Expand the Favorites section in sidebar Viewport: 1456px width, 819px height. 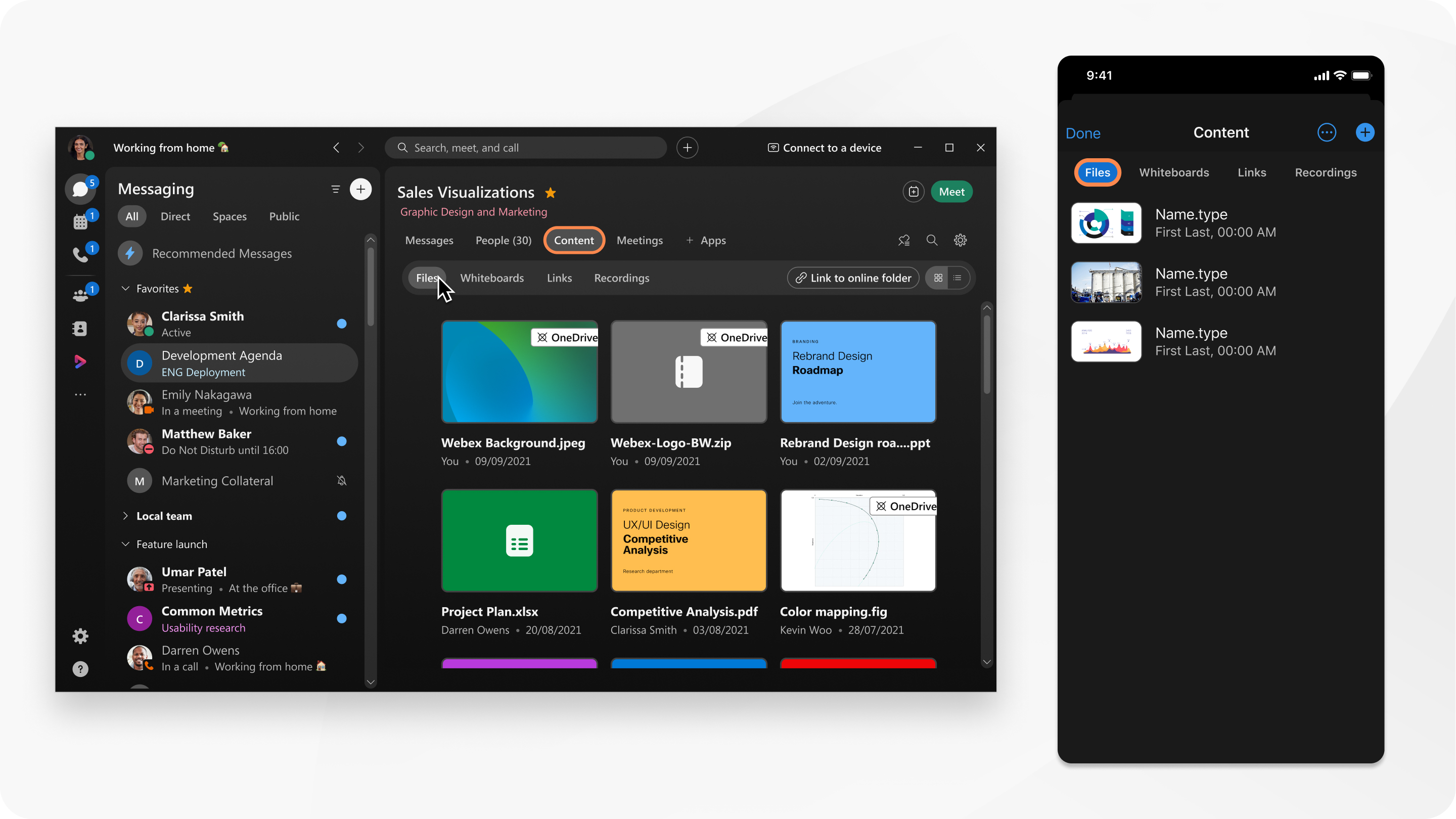coord(126,288)
